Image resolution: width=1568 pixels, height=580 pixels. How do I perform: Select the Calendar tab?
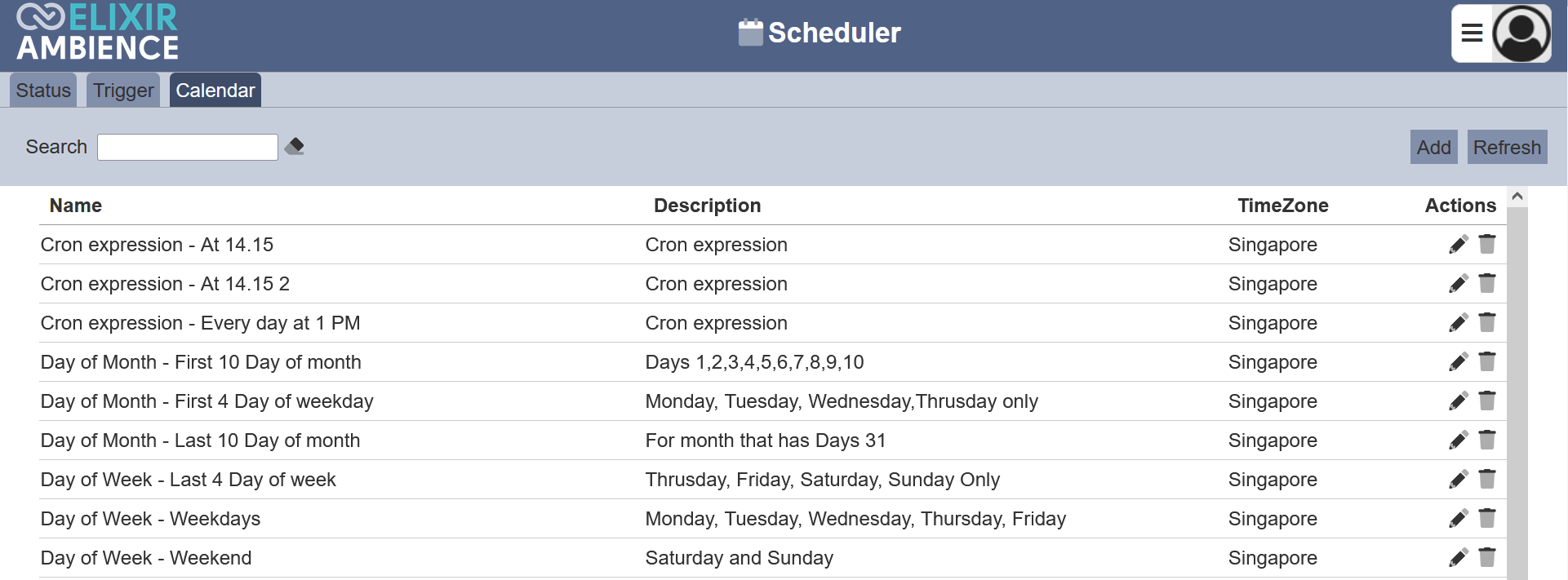(215, 91)
